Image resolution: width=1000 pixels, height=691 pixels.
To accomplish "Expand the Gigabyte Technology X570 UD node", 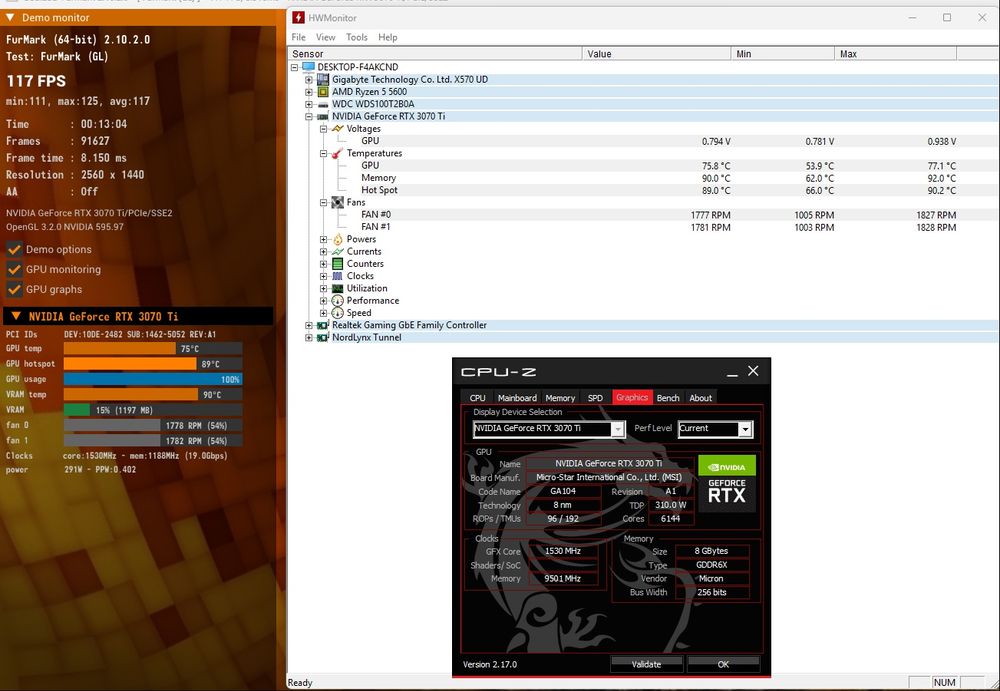I will click(x=309, y=80).
